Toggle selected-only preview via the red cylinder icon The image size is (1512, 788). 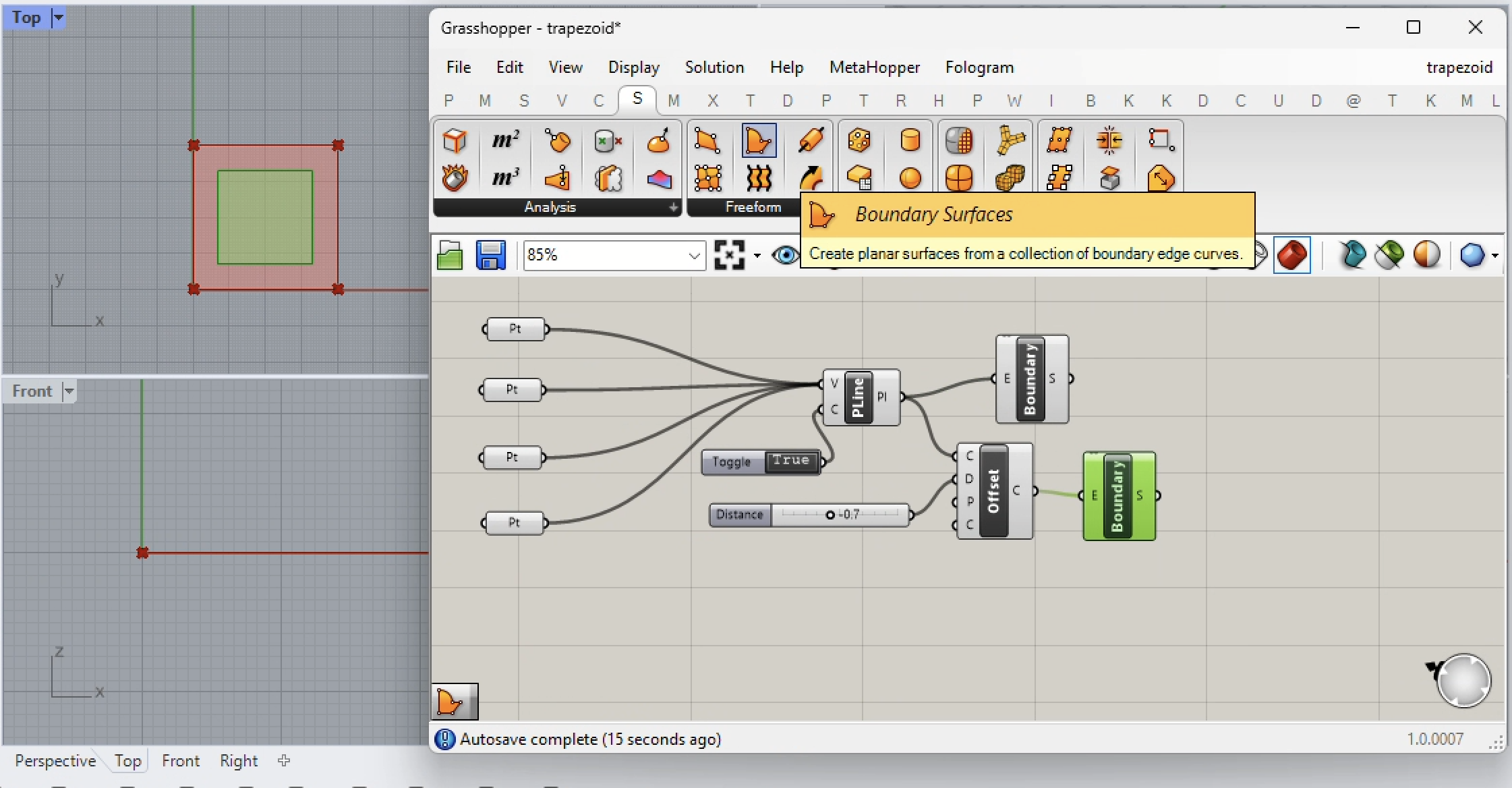[x=1292, y=255]
